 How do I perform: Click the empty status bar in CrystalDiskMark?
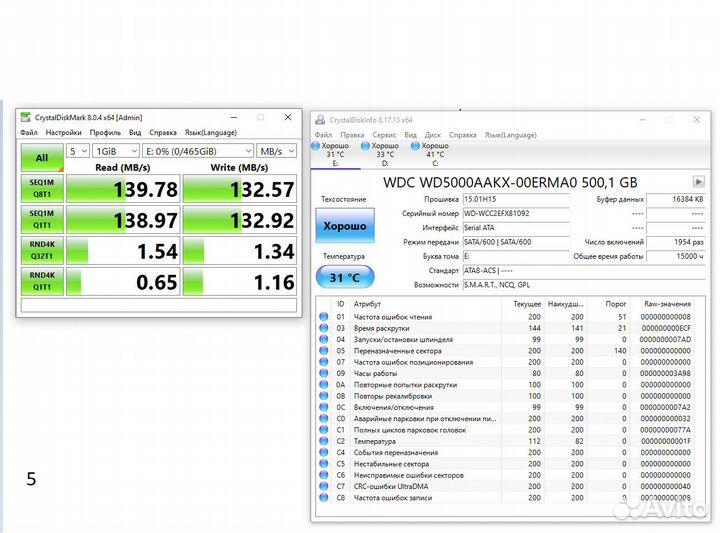tap(158, 305)
